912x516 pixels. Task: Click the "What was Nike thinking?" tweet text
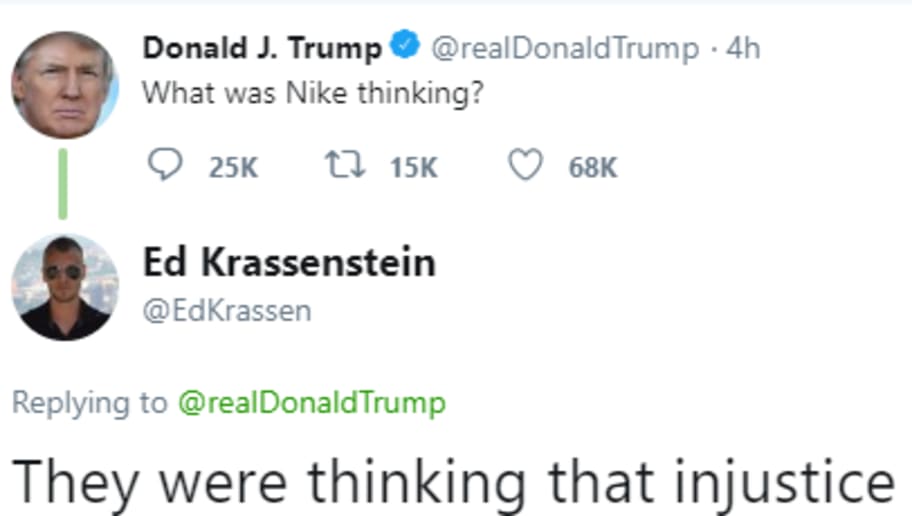tap(313, 93)
